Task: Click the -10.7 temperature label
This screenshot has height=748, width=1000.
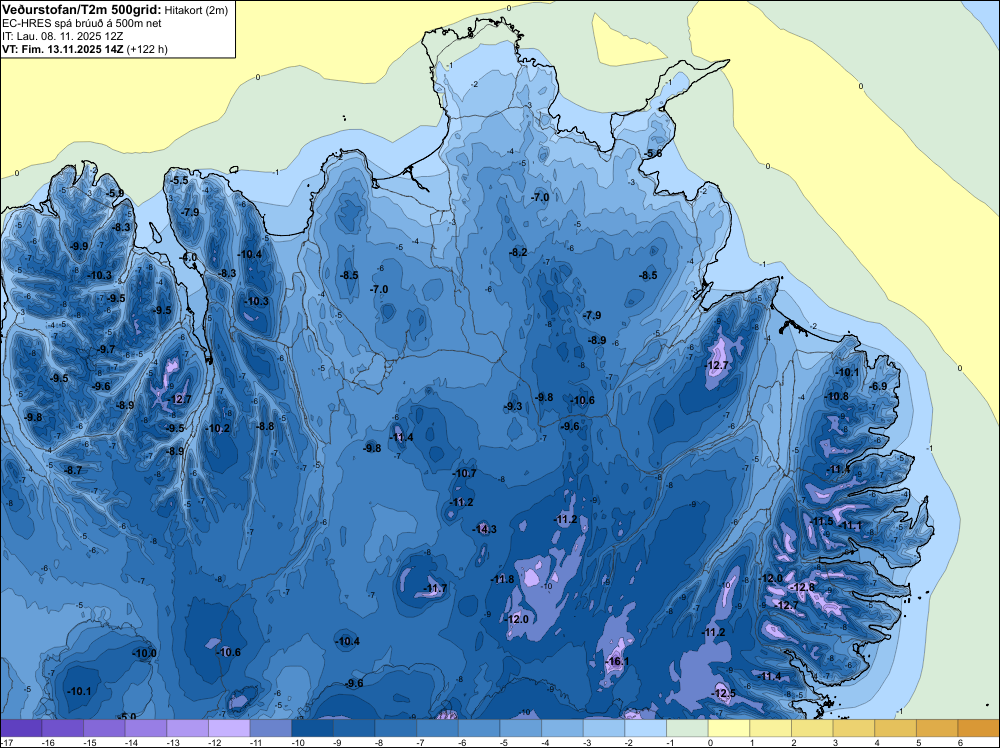Action: pyautogui.click(x=464, y=473)
